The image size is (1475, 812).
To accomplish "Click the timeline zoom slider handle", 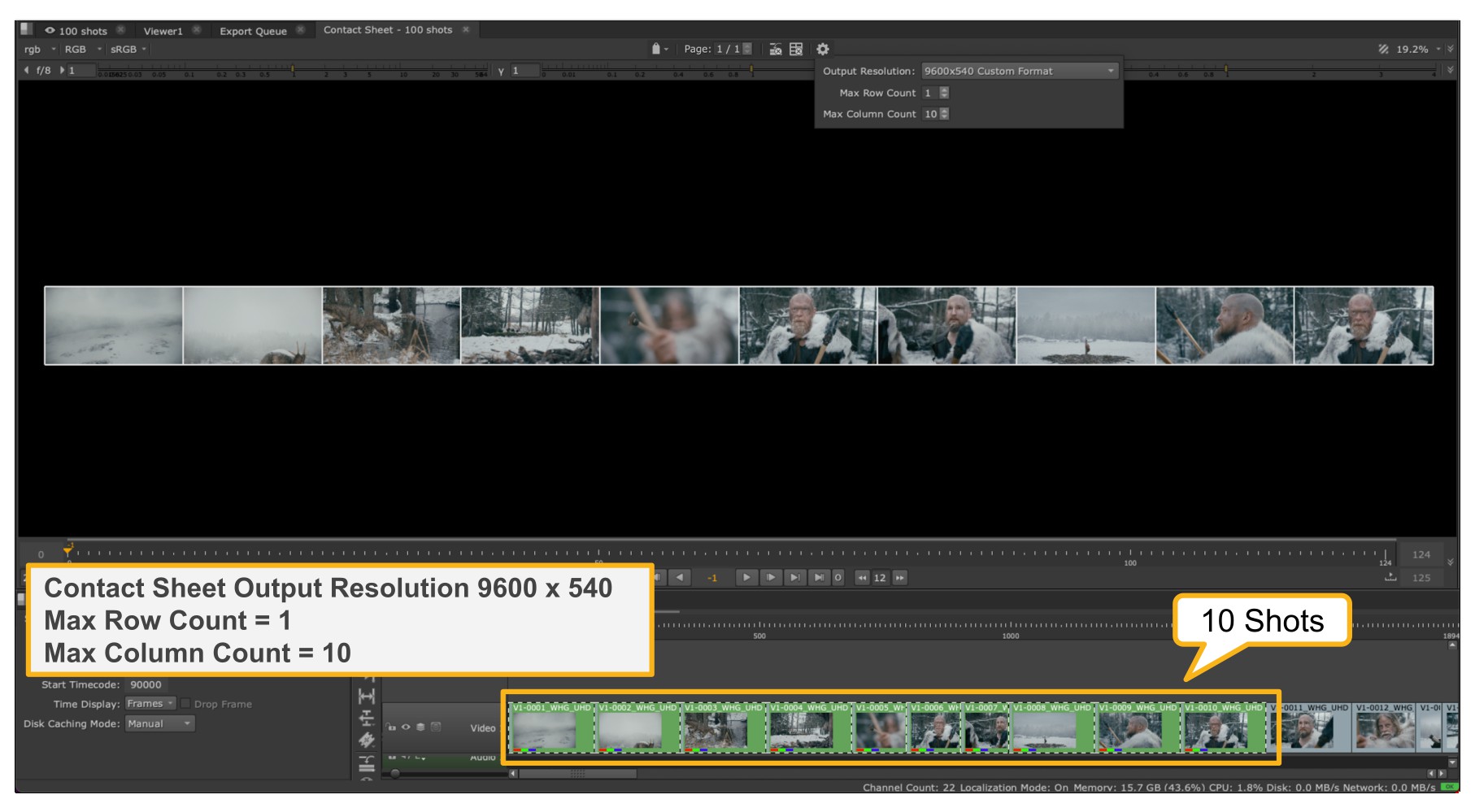I will click(x=395, y=774).
